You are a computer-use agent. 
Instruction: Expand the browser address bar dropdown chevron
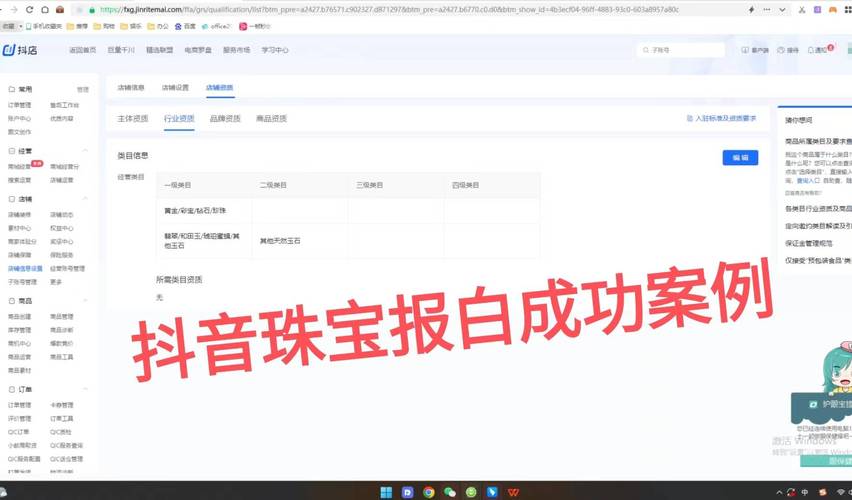coord(782,10)
